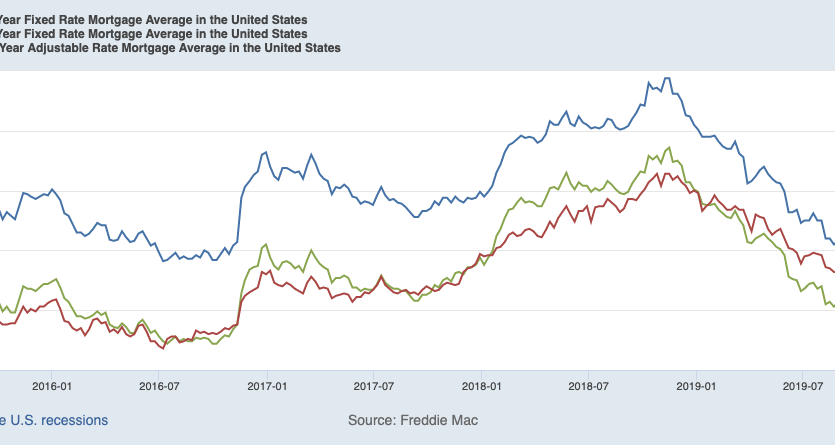
Task: Click the blue line's highest peak in late 2018
Action: 667,78
